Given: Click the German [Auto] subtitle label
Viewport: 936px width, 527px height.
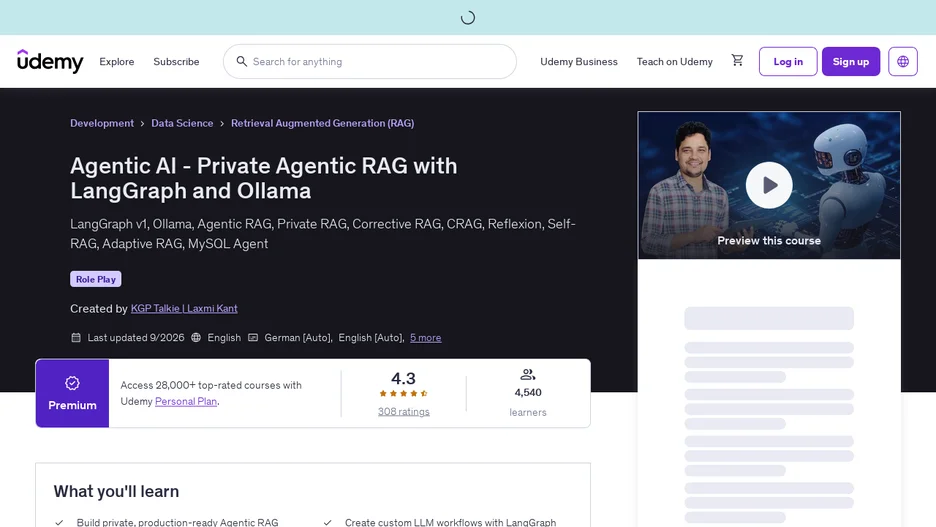Looking at the screenshot, I should pos(298,338).
